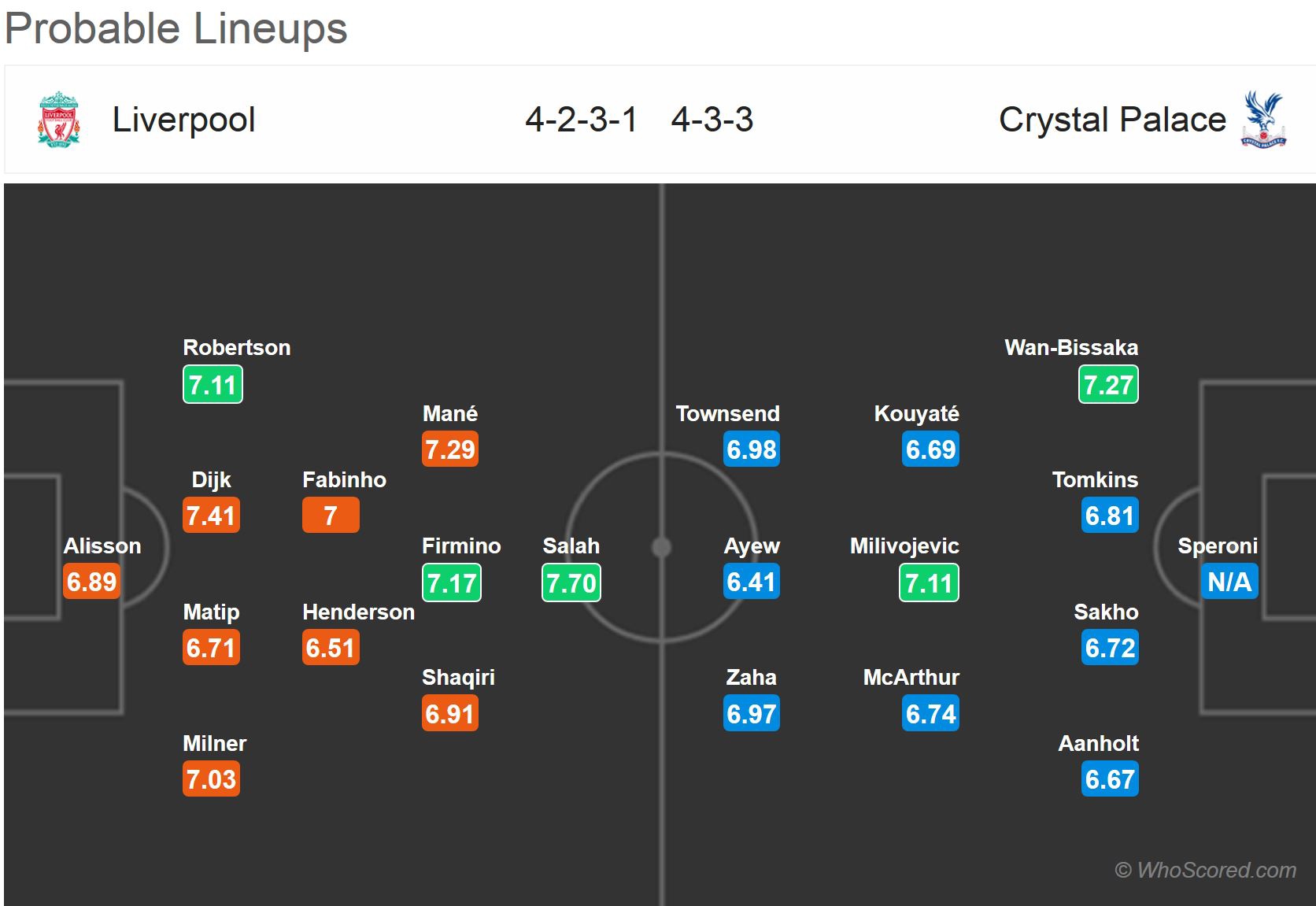1316x906 pixels.
Task: Click the Mané player name
Action: [x=450, y=413]
